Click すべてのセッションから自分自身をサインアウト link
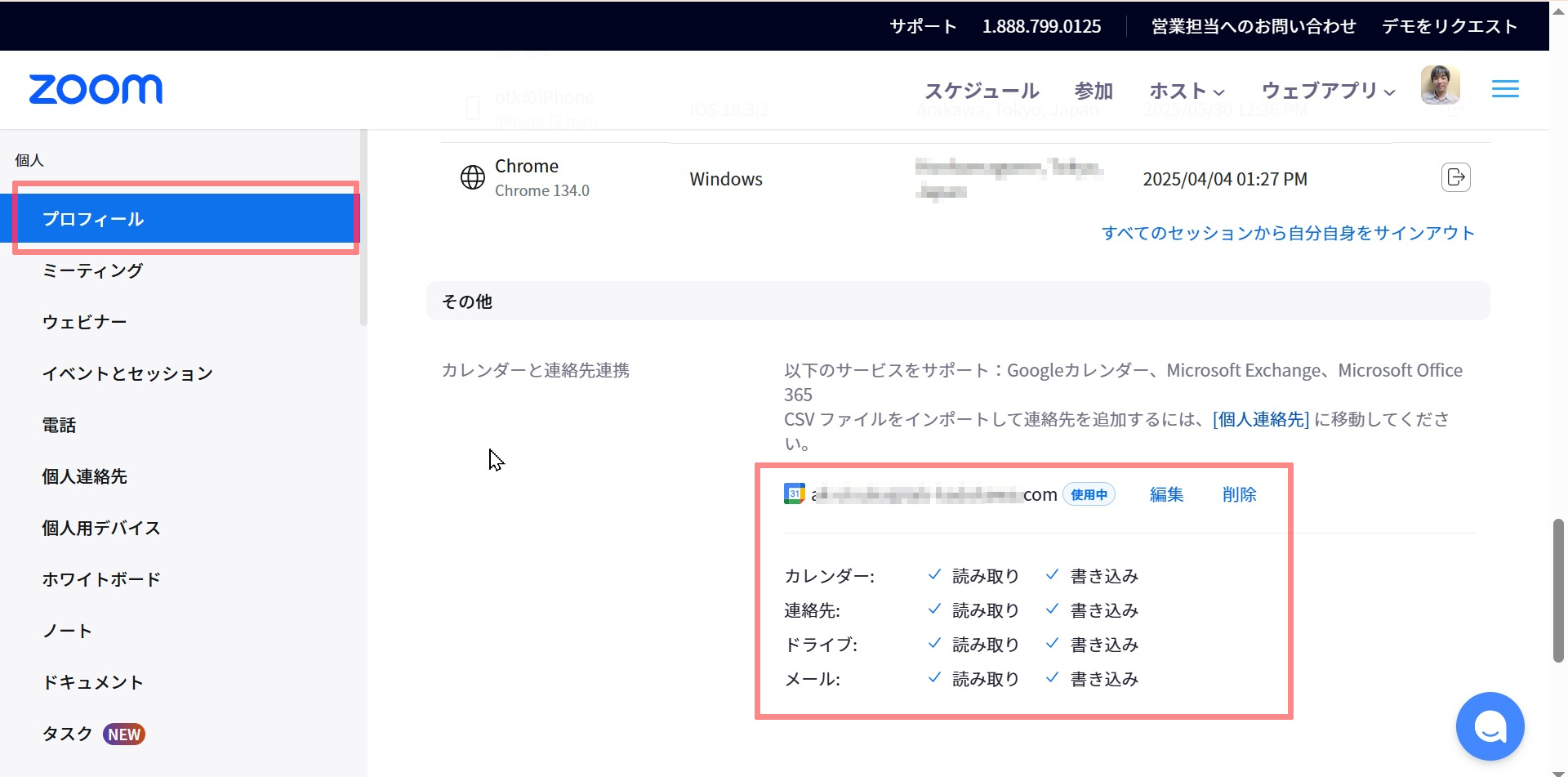 [1288, 233]
